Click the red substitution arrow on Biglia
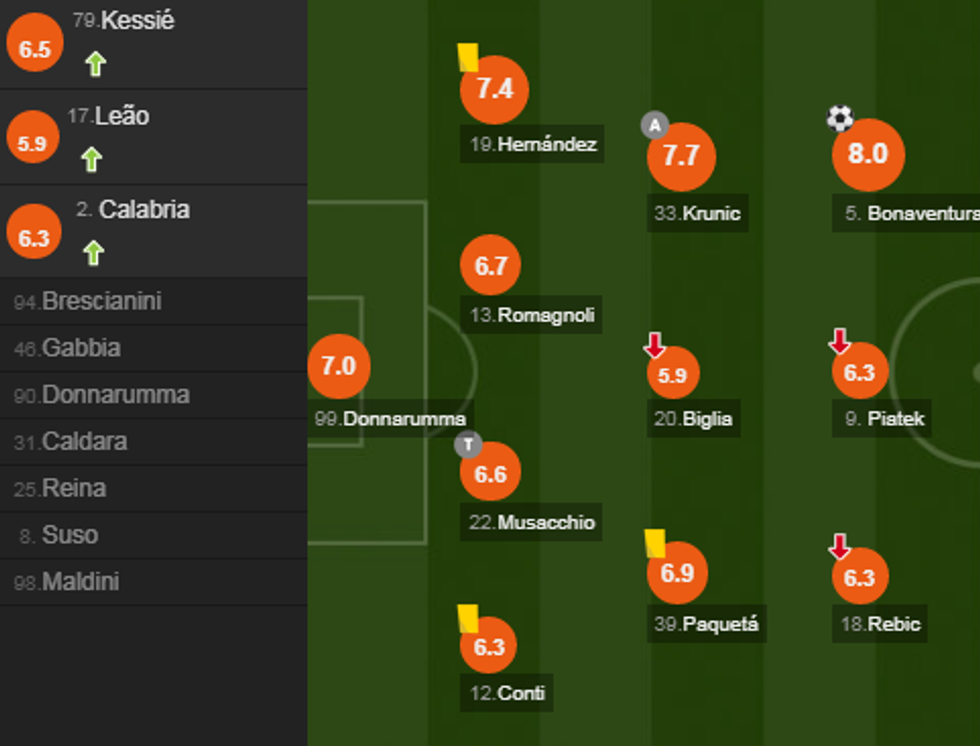This screenshot has width=980, height=746. 654,346
